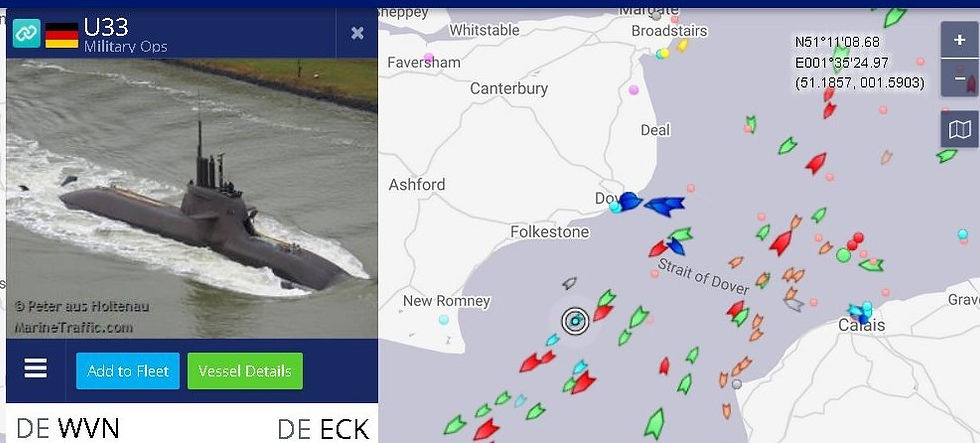The image size is (980, 443).
Task: Click the large blue ship near Dover
Action: [x=664, y=206]
